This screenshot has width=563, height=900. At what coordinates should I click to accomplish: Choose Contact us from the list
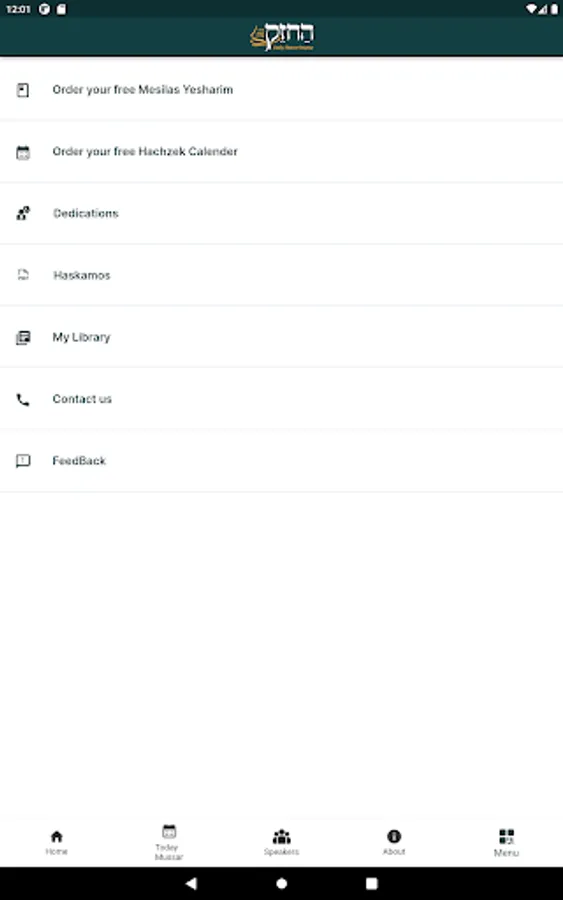click(x=281, y=399)
